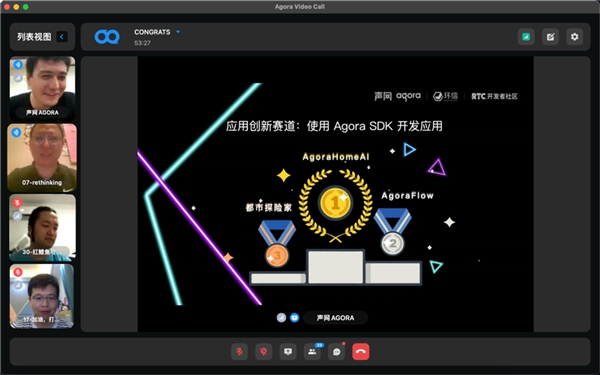Select the 声网 AGORA participant video thumbnail
This screenshot has height=375, width=600.
pos(42,88)
